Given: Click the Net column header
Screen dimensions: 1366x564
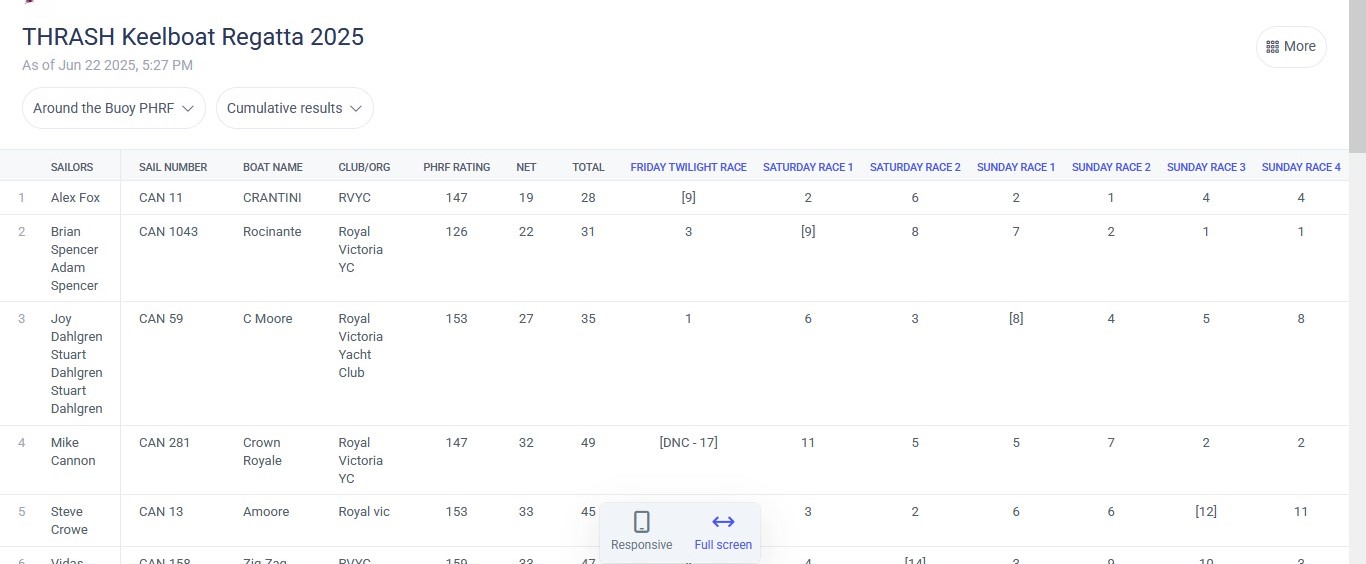Looking at the screenshot, I should pos(526,167).
